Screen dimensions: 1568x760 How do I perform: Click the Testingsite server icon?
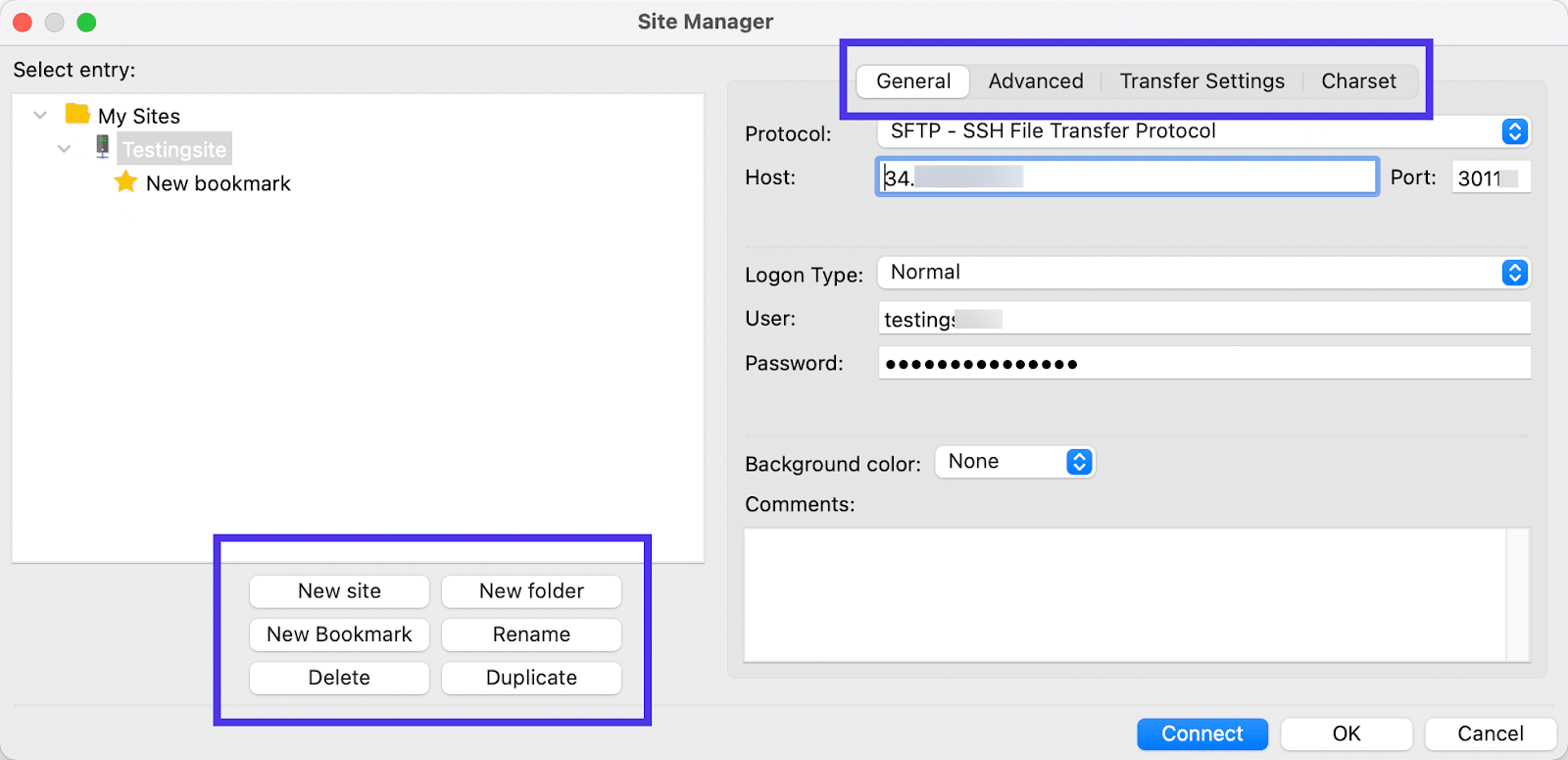click(x=102, y=147)
